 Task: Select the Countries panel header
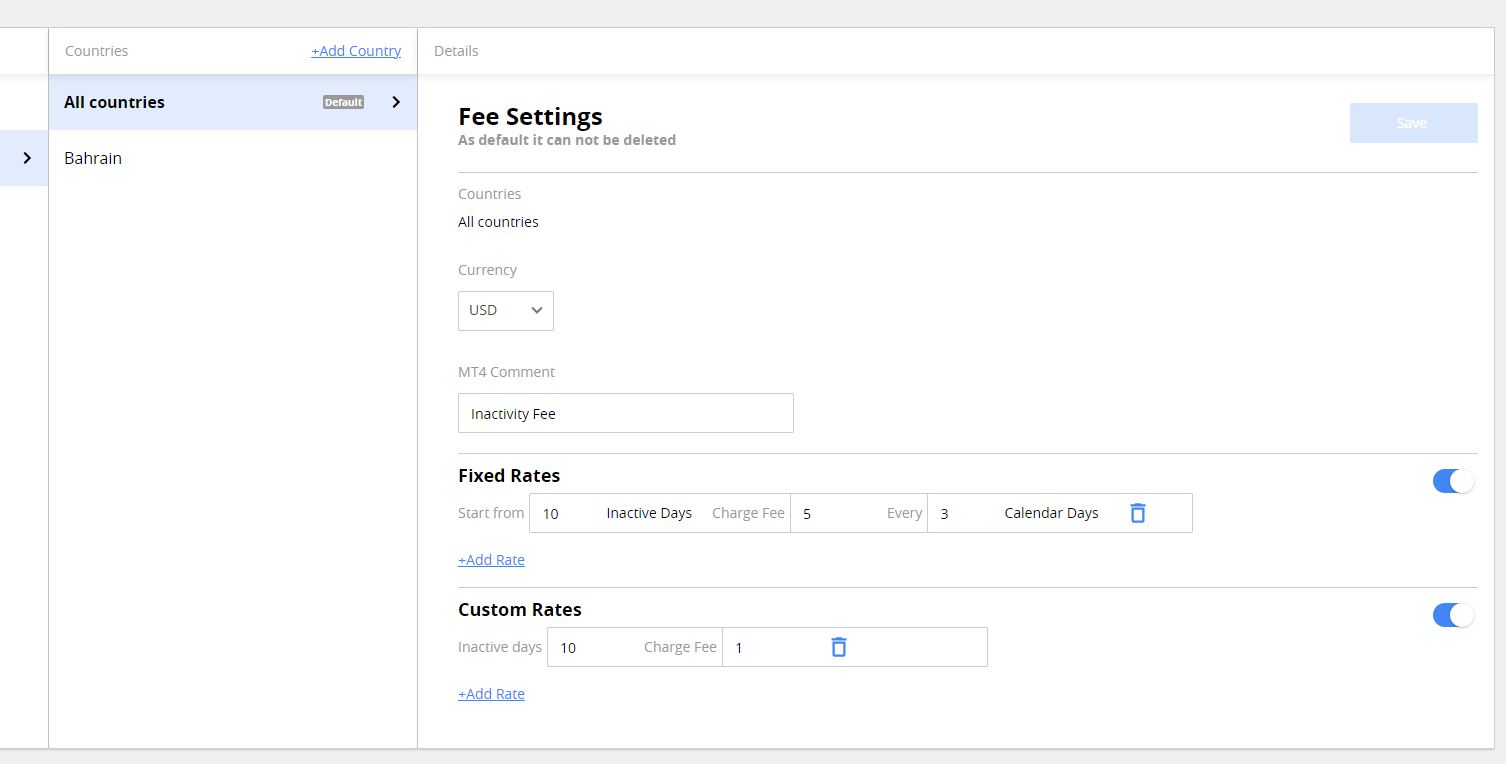(x=96, y=50)
